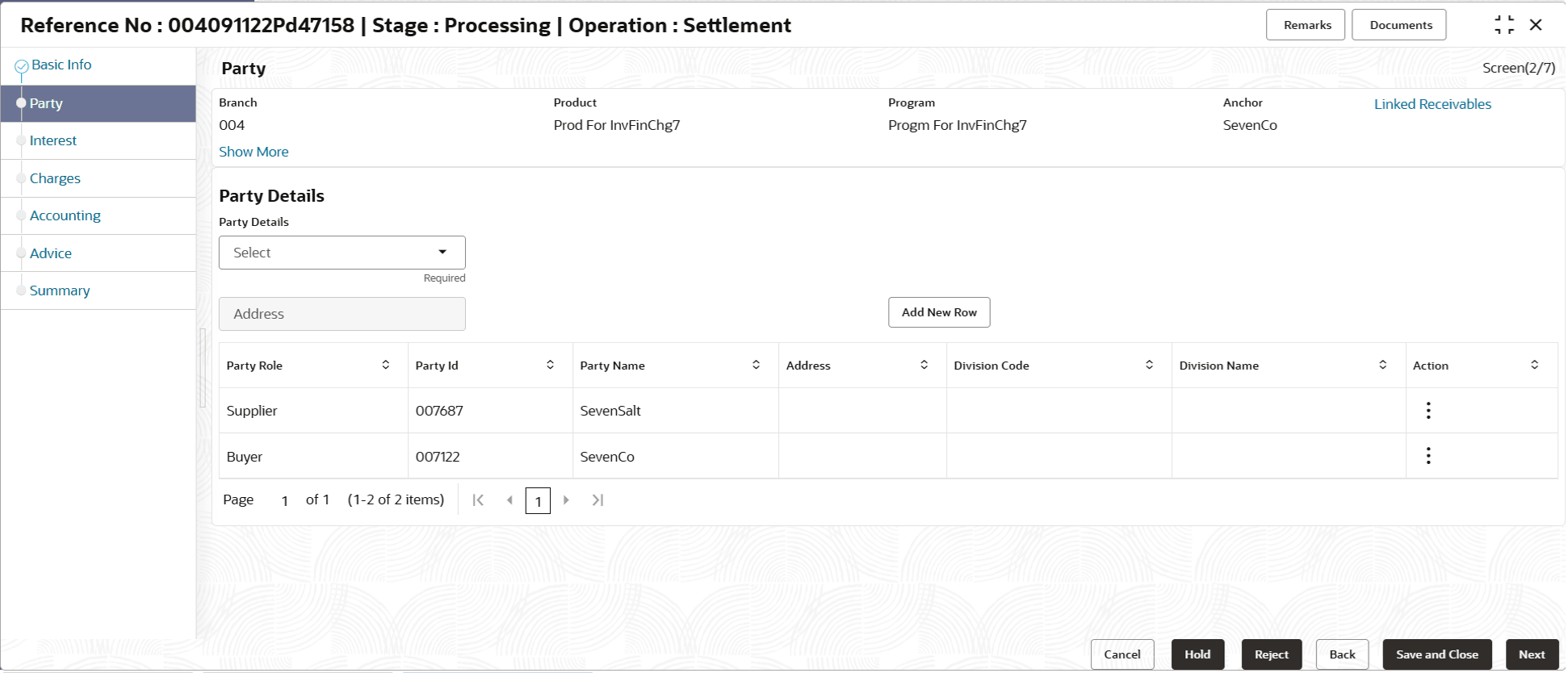Sort table by Division Code column
Image resolution: width=1568 pixels, height=673 pixels.
[1149, 366]
